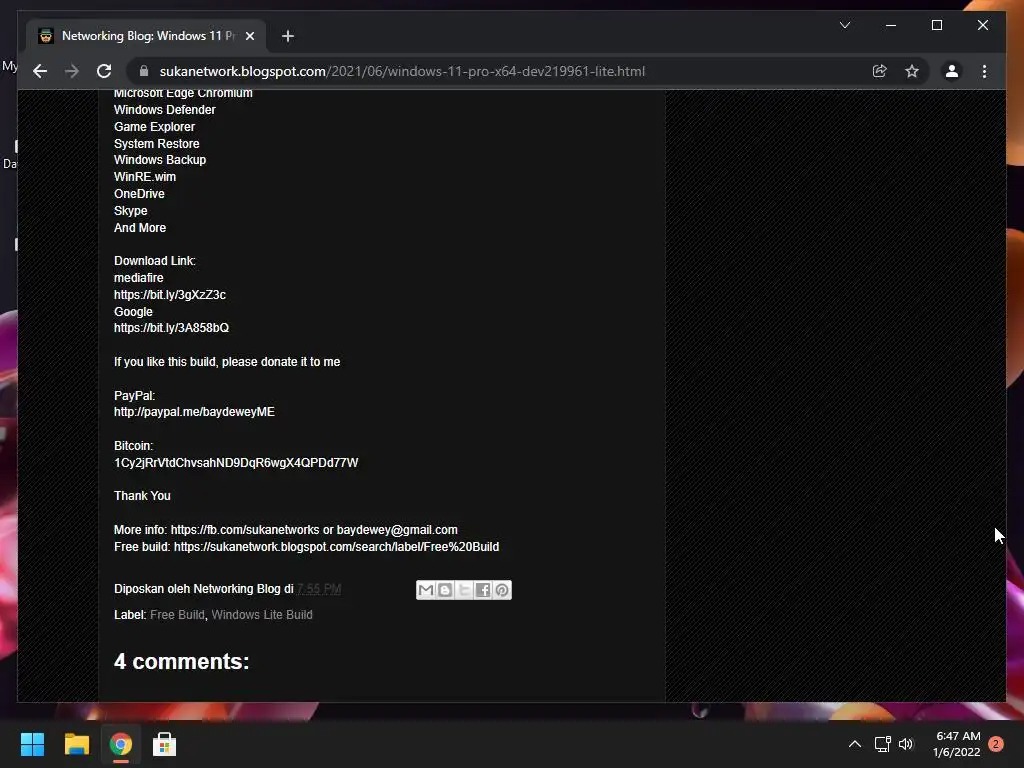Expand the tab search chevron

pos(845,25)
